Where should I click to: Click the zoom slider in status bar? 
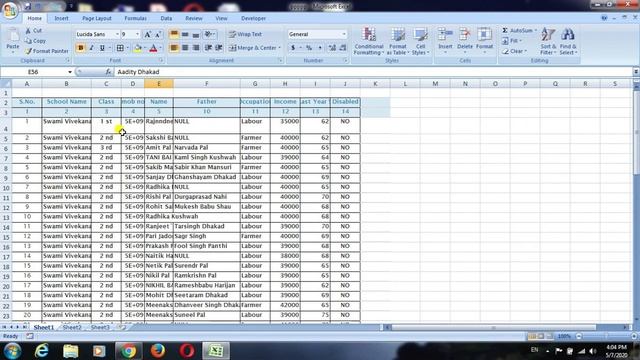(x=606, y=336)
